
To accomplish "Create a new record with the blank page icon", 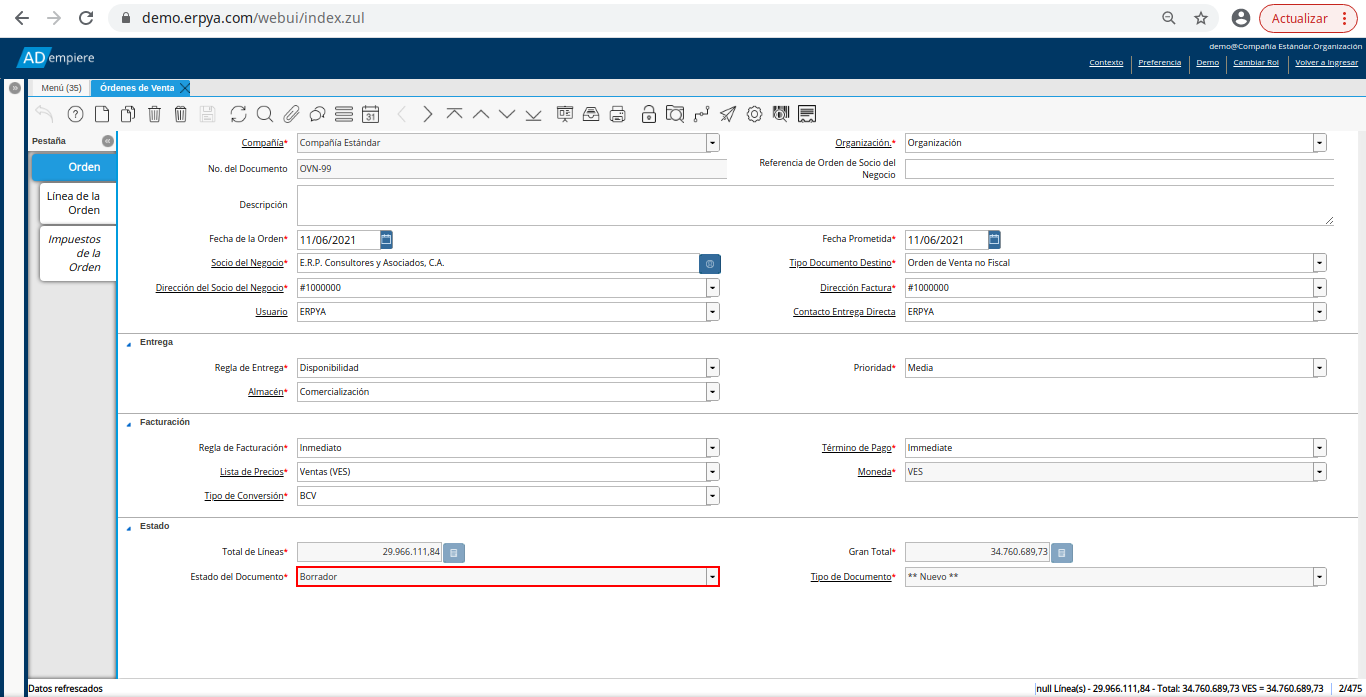I will 101,114.
